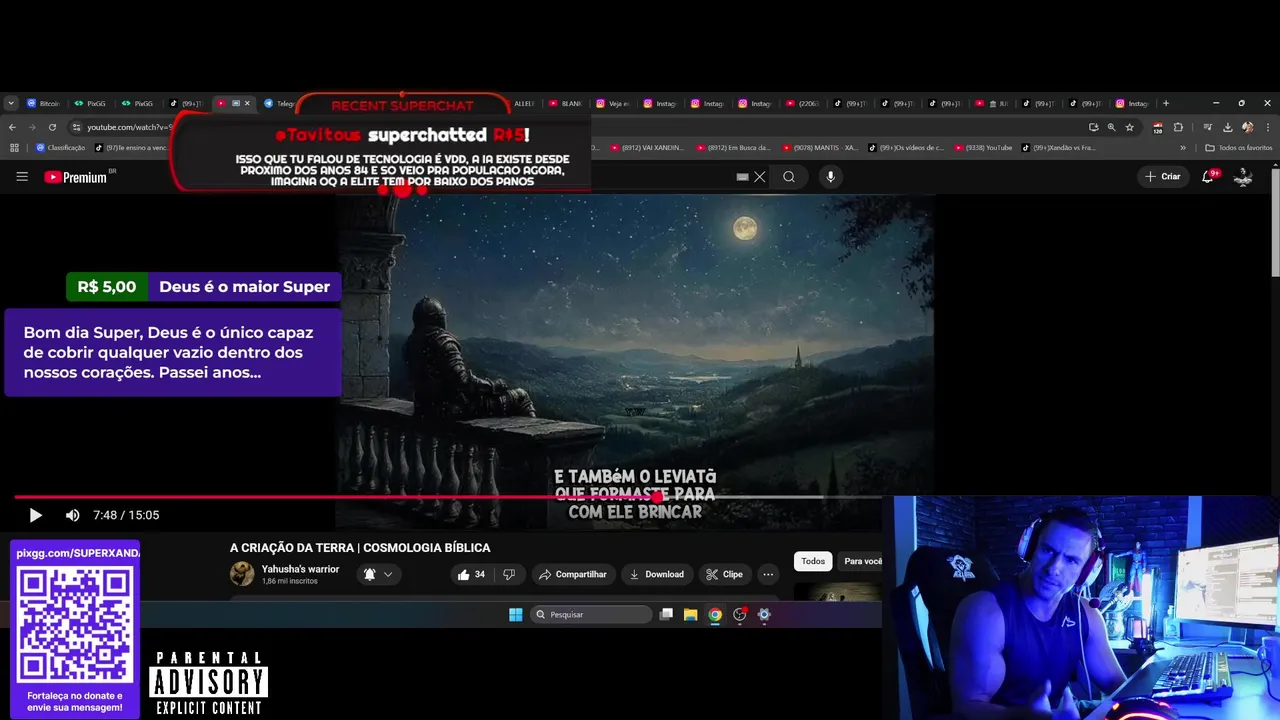Switch to the Bitcoin tab
The width and height of the screenshot is (1280, 720).
pyautogui.click(x=44, y=103)
